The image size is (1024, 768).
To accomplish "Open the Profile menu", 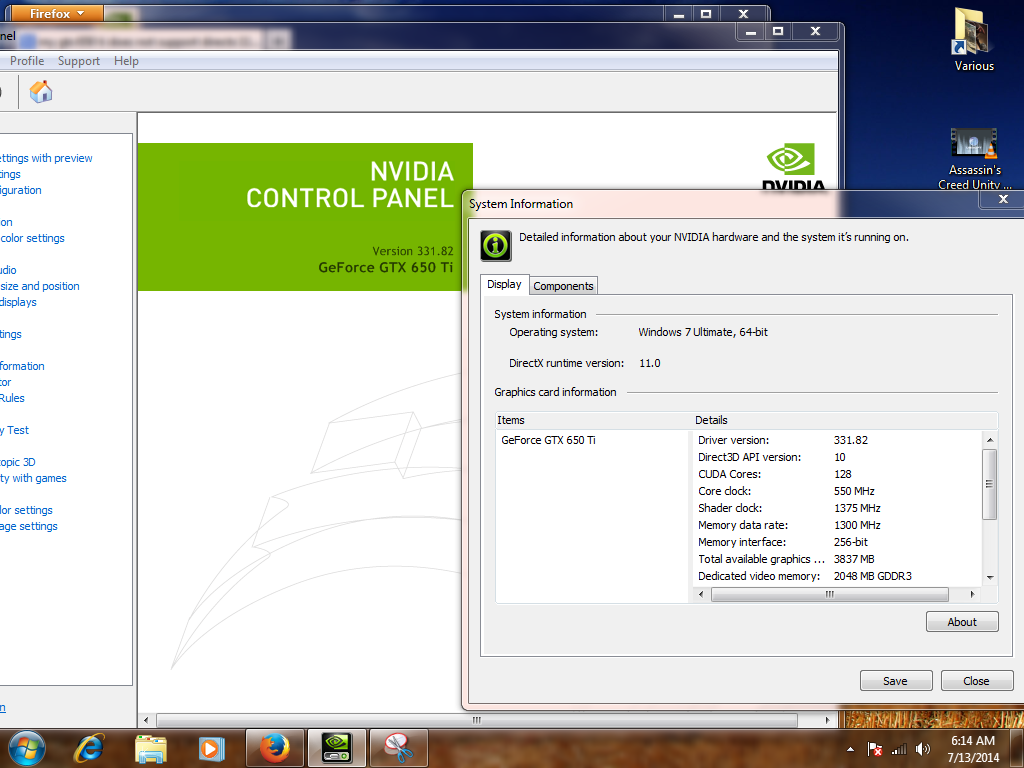I will (27, 61).
